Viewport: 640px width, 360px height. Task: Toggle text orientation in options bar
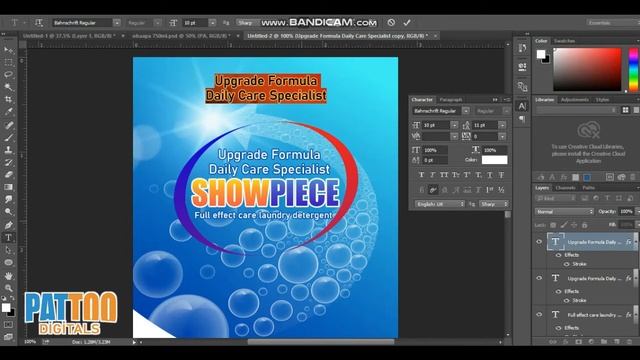(39, 23)
